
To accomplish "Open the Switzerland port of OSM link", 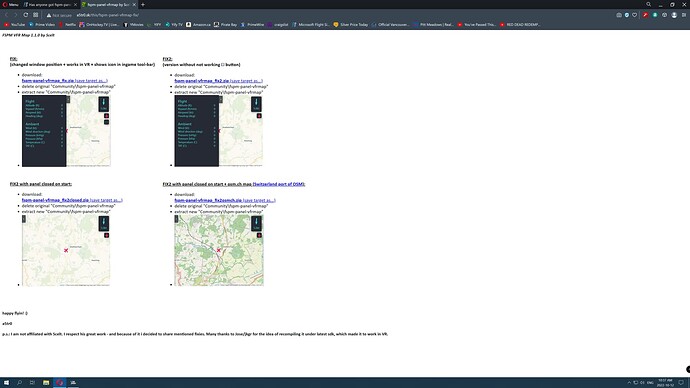I will coord(279,184).
